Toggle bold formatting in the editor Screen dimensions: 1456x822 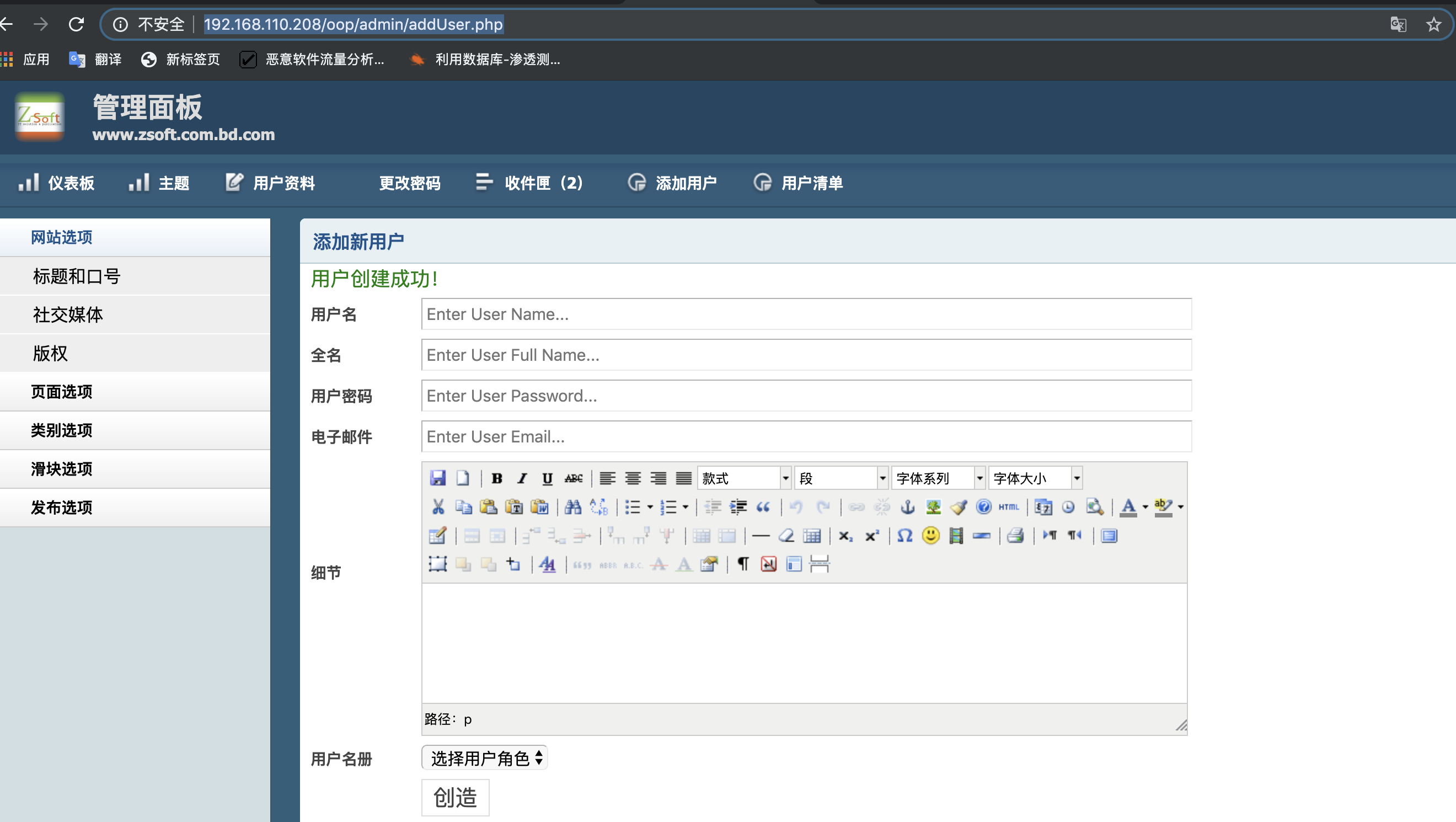pos(497,478)
